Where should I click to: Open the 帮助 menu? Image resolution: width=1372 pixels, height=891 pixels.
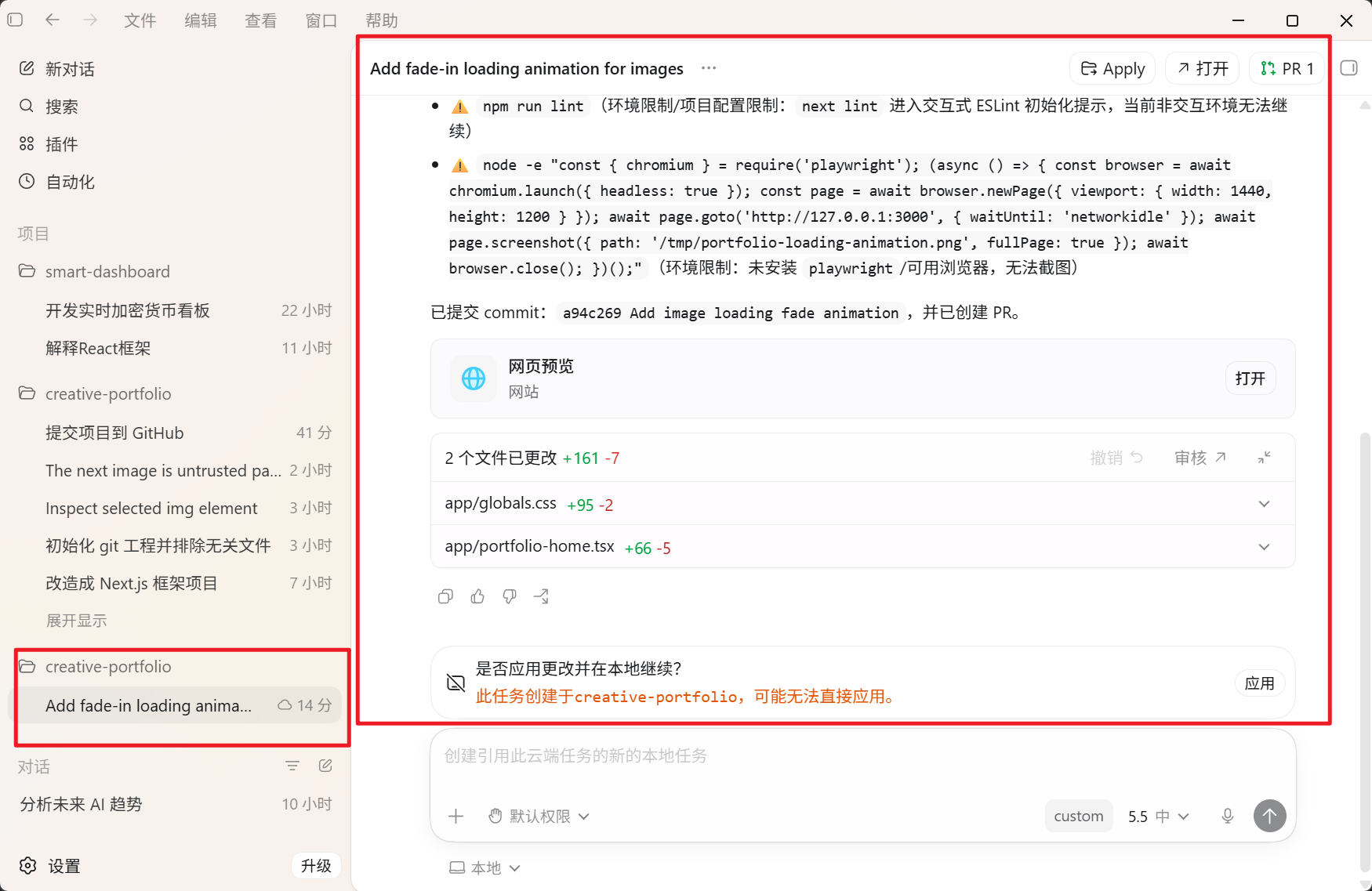[382, 20]
